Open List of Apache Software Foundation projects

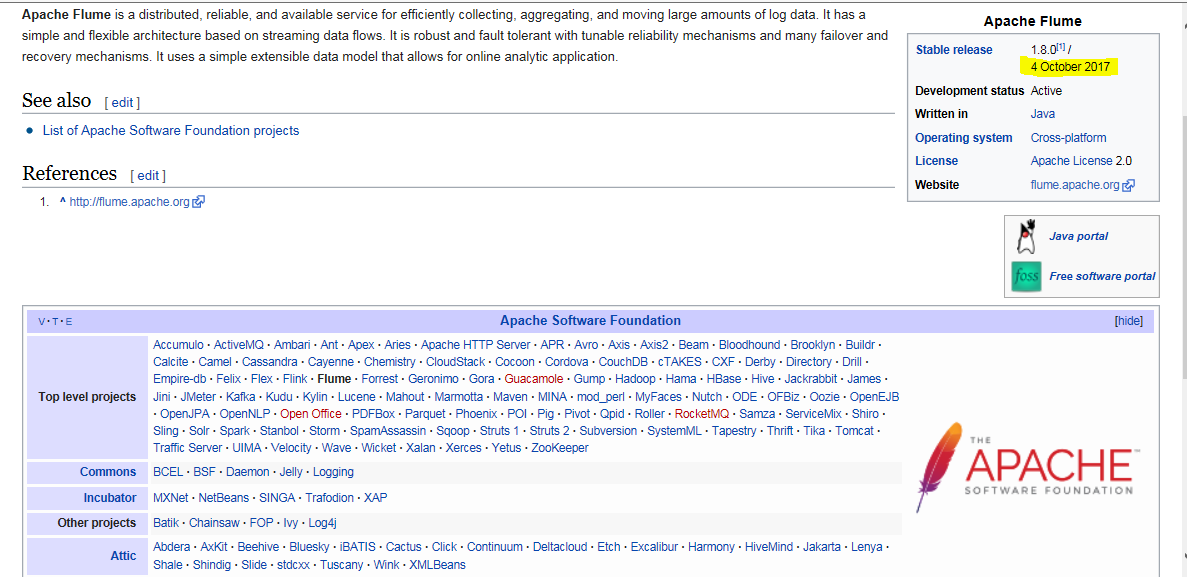170,130
